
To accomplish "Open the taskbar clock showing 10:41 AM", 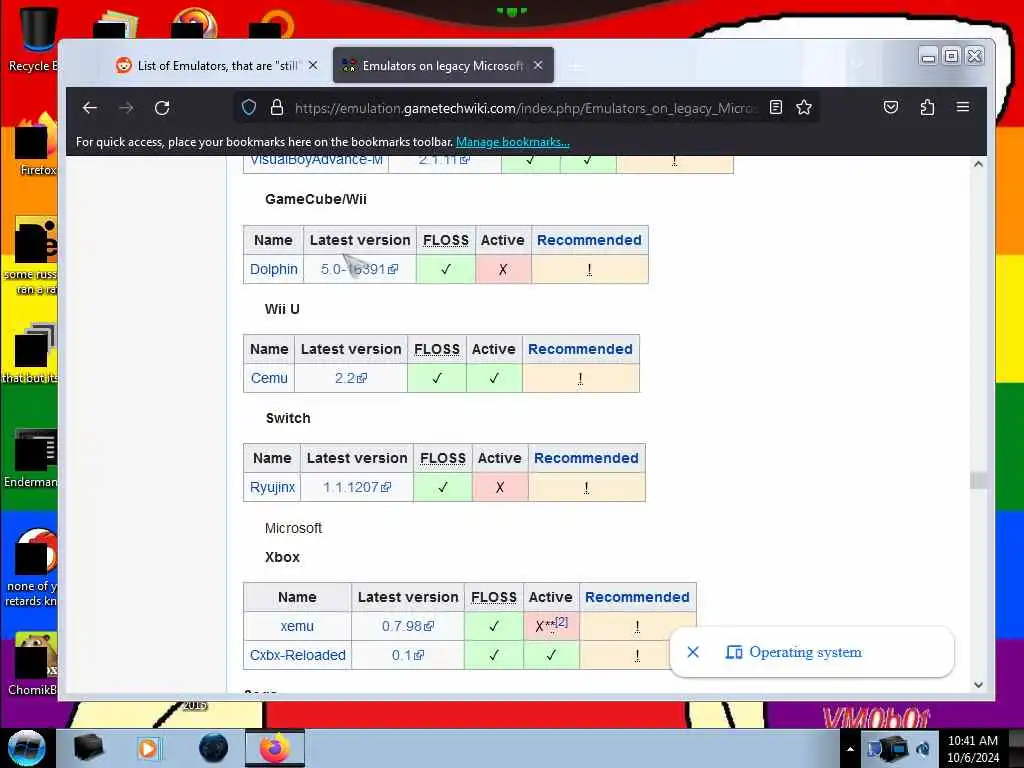I will coord(973,749).
